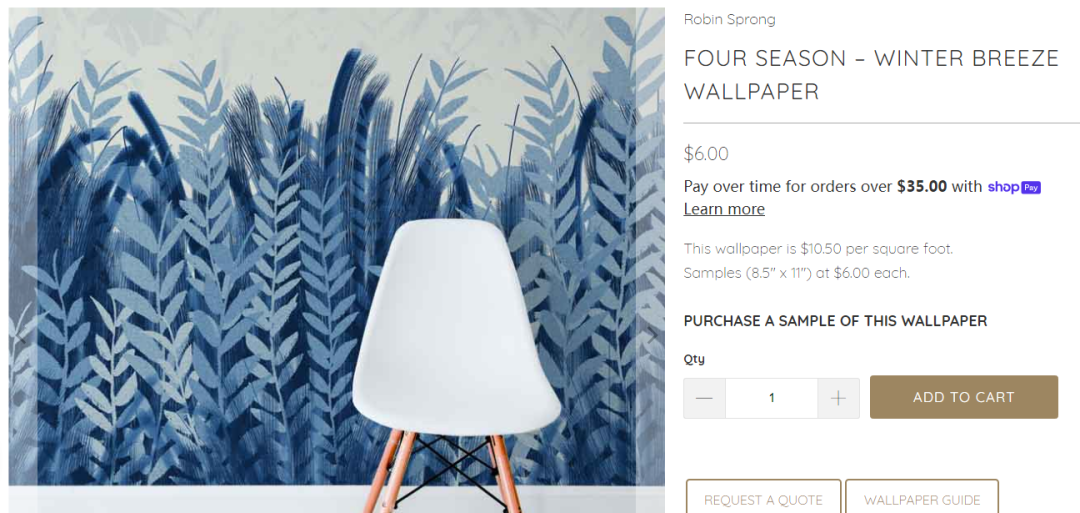Open the Wallpaper Guide
This screenshot has width=1080, height=513.
922,499
